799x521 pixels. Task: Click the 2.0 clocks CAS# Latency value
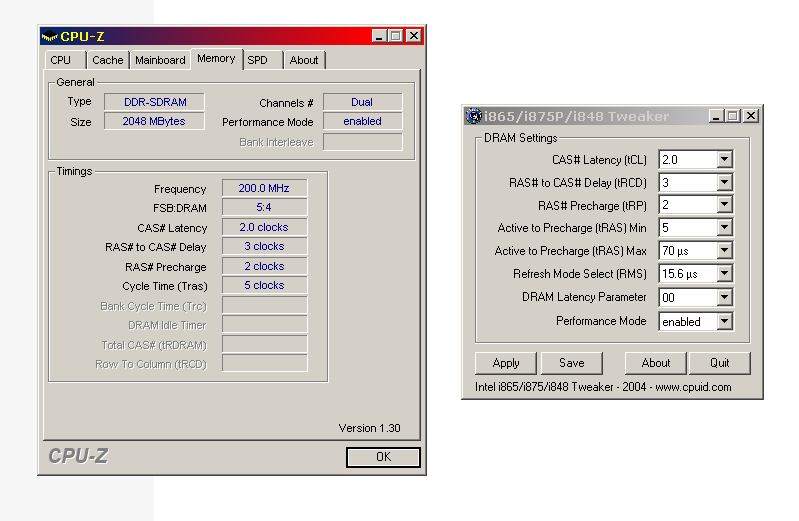[x=264, y=227]
